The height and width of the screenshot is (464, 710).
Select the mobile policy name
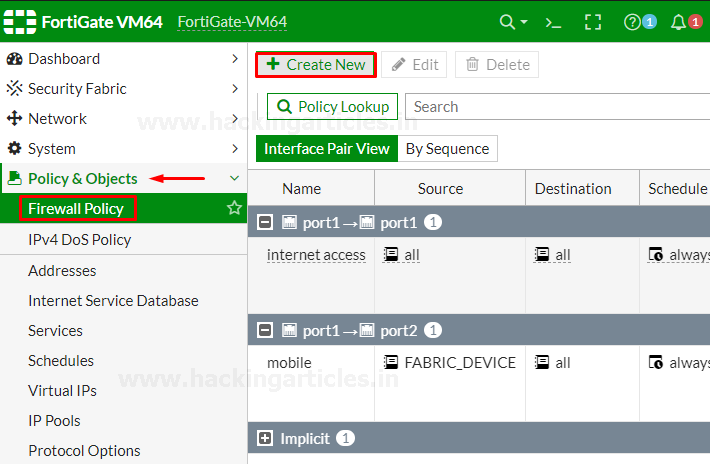(289, 363)
